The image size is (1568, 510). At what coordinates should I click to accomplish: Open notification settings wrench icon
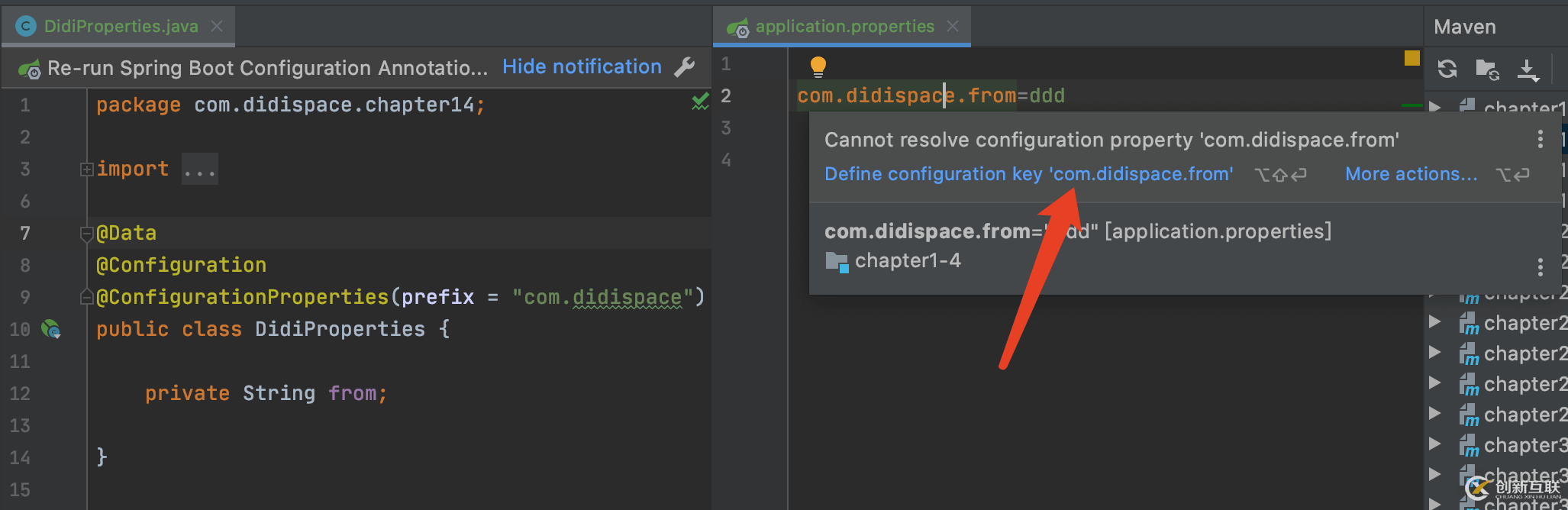pos(685,67)
